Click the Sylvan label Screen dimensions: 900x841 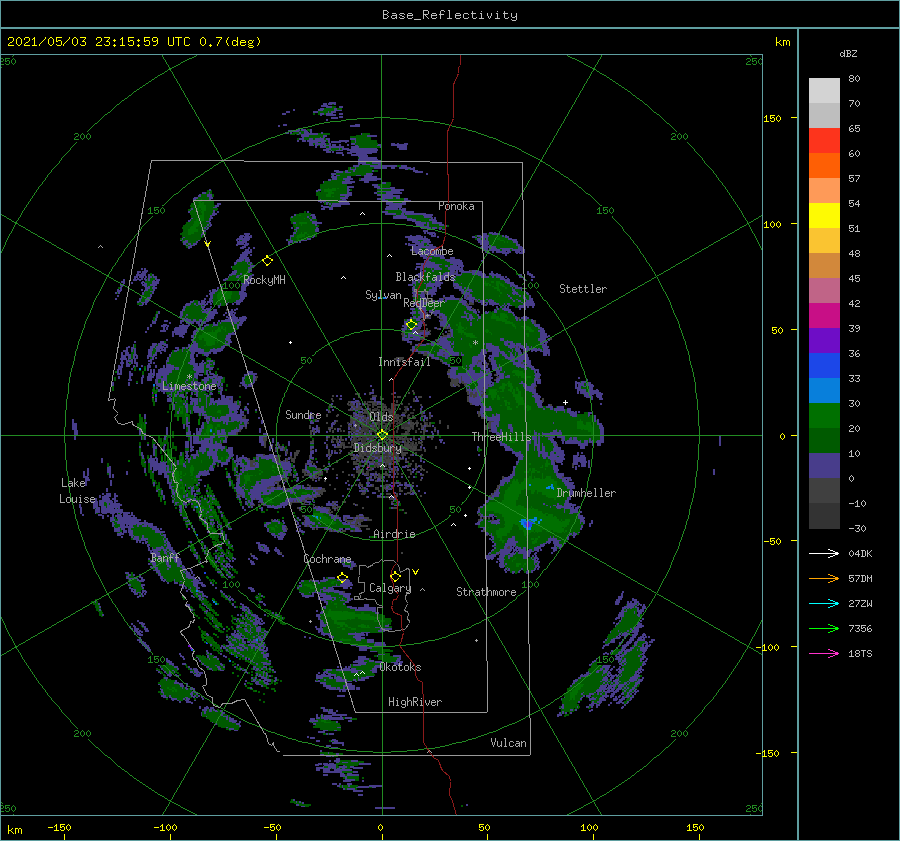click(x=383, y=295)
